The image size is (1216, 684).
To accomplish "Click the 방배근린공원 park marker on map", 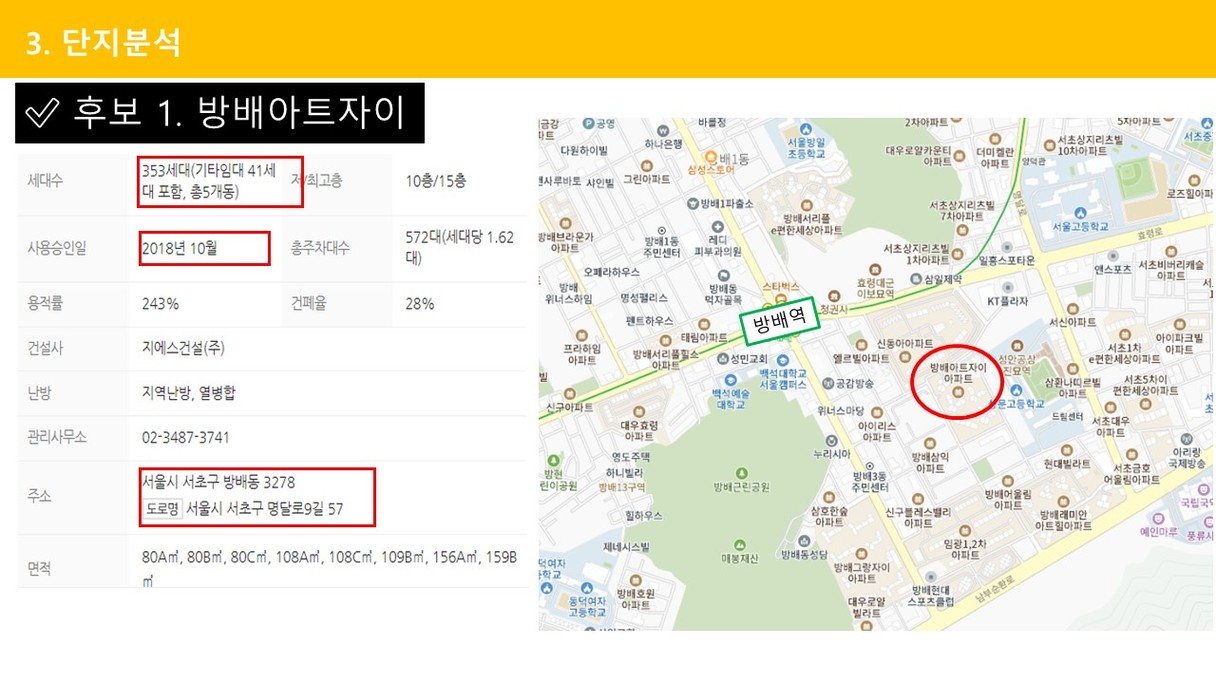I will [x=740, y=472].
